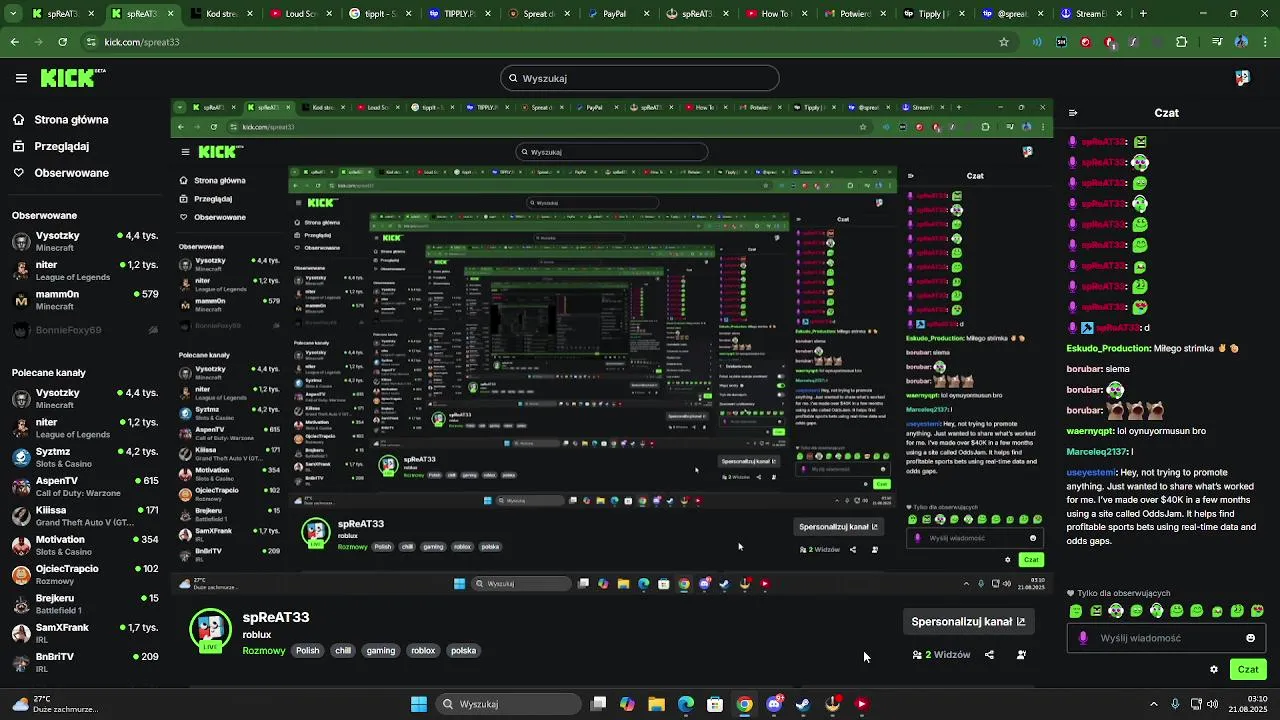This screenshot has height=720, width=1280.
Task: Select the roblox tag
Action: click(x=423, y=650)
